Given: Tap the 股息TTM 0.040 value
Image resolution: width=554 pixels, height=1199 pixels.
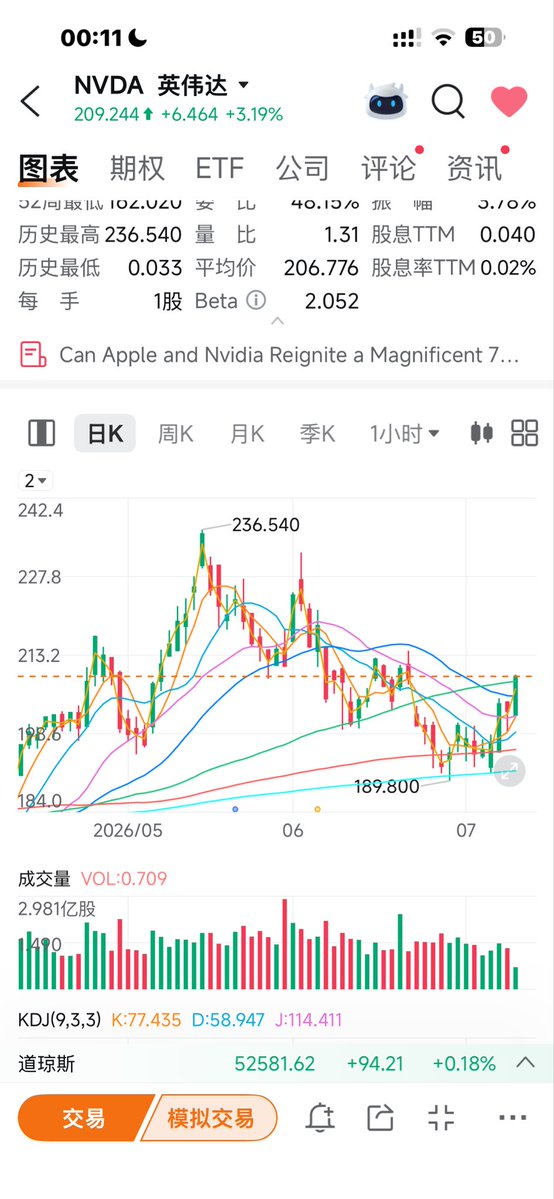Looking at the screenshot, I should (508, 234).
